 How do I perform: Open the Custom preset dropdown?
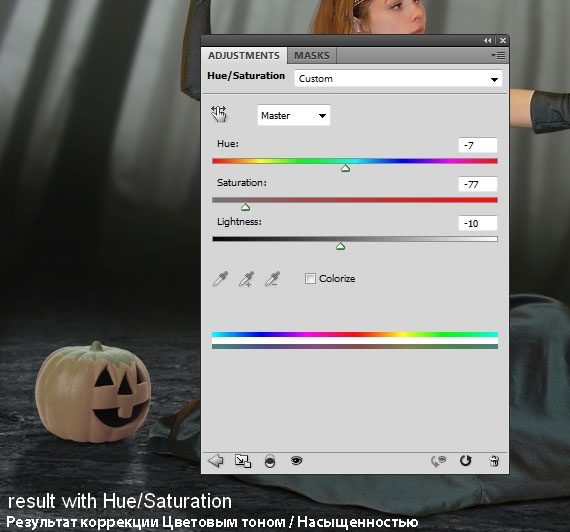pos(398,79)
